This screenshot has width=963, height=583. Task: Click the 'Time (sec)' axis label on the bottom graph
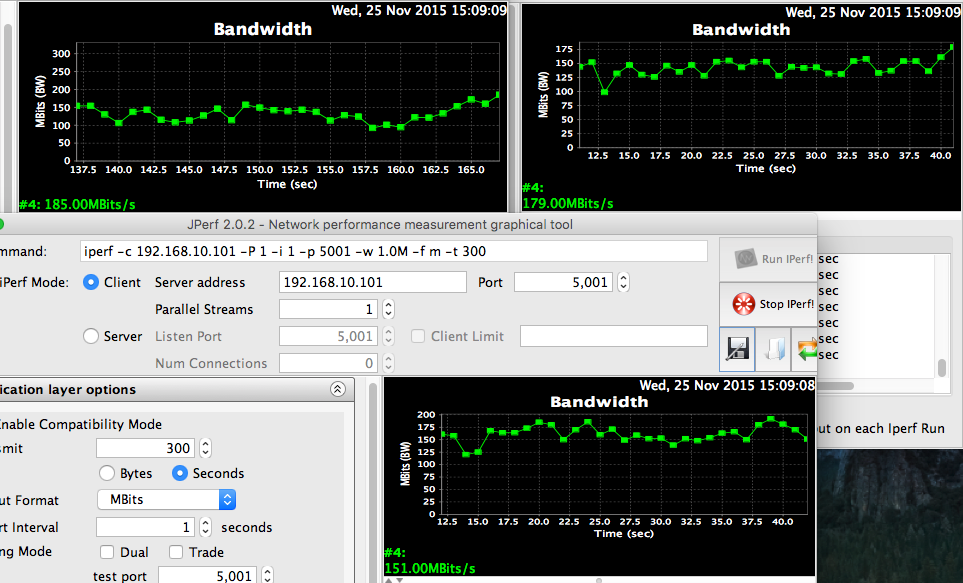coord(624,533)
